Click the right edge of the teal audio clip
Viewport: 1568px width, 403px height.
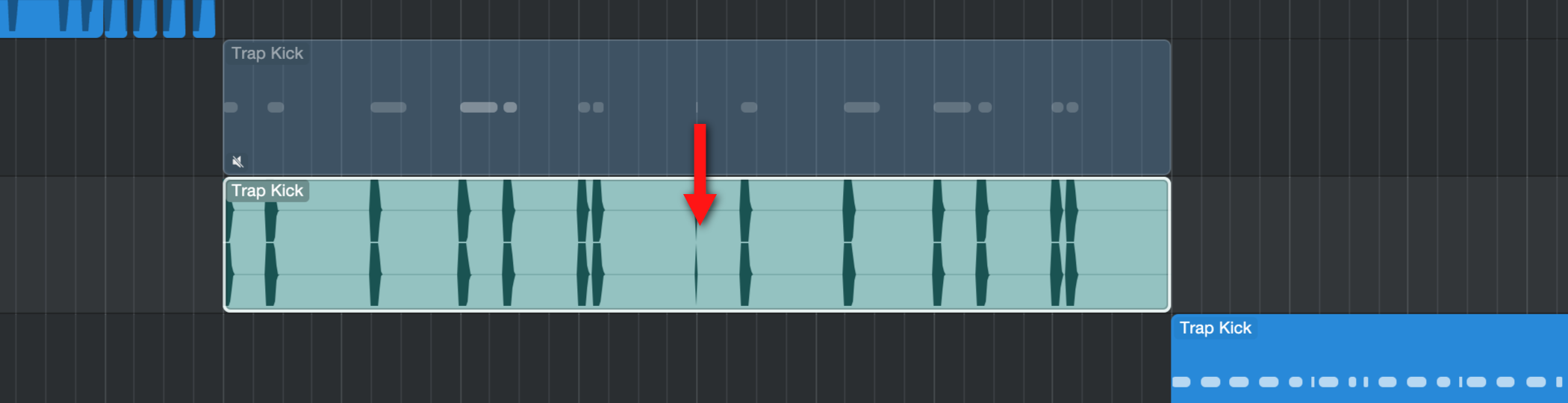[1169, 244]
